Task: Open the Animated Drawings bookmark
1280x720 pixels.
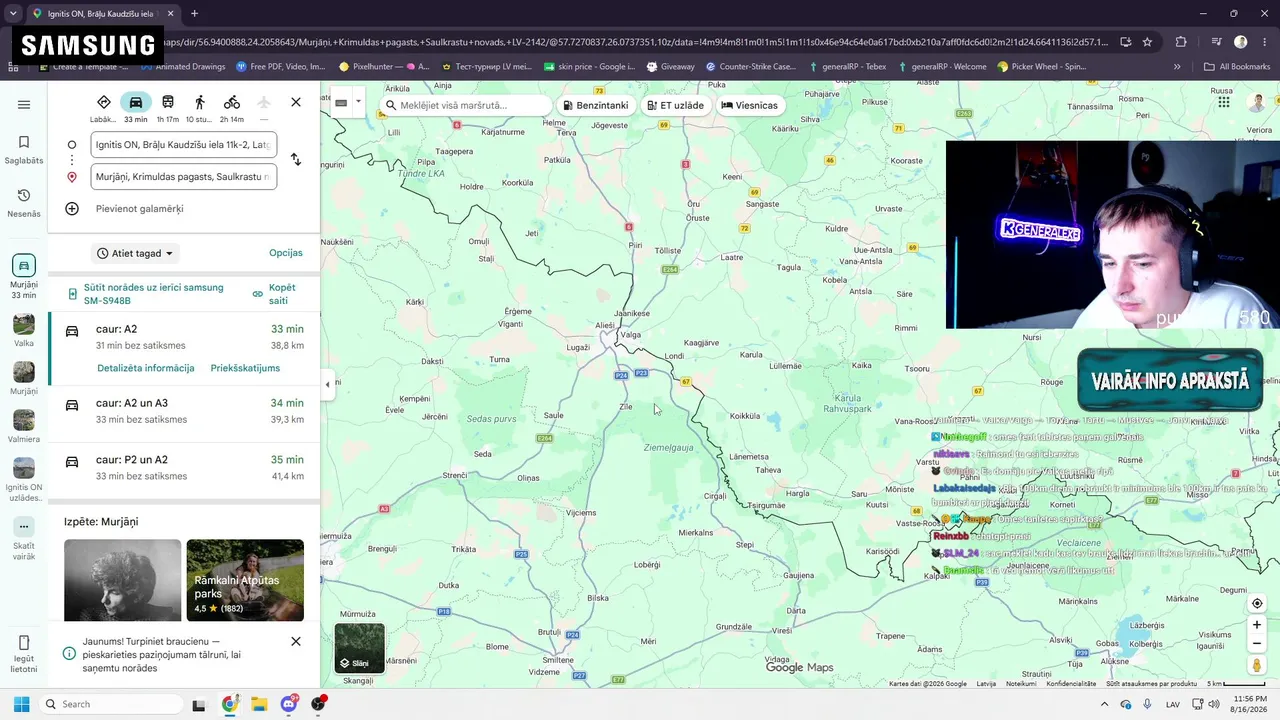Action: coord(183,67)
